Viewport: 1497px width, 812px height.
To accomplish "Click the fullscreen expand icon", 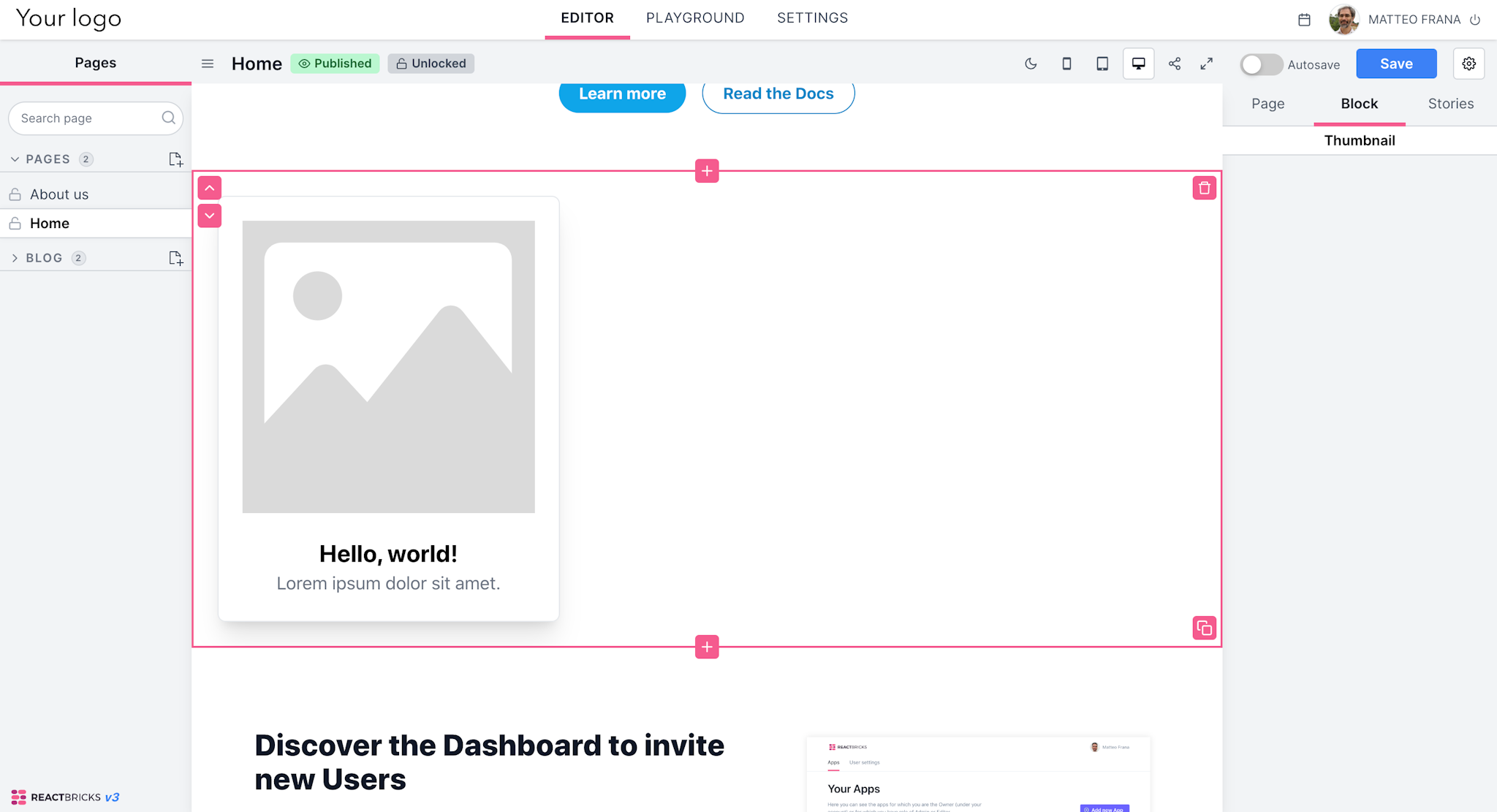I will point(1207,63).
